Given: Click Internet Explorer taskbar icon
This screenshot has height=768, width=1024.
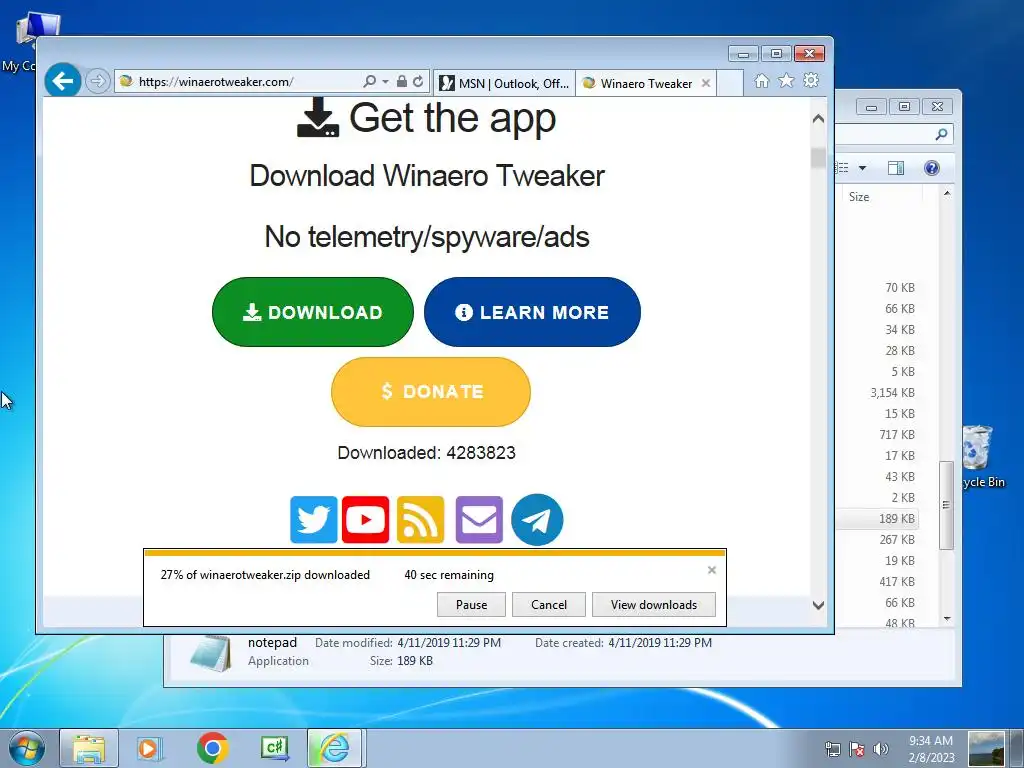Looking at the screenshot, I should [x=334, y=748].
